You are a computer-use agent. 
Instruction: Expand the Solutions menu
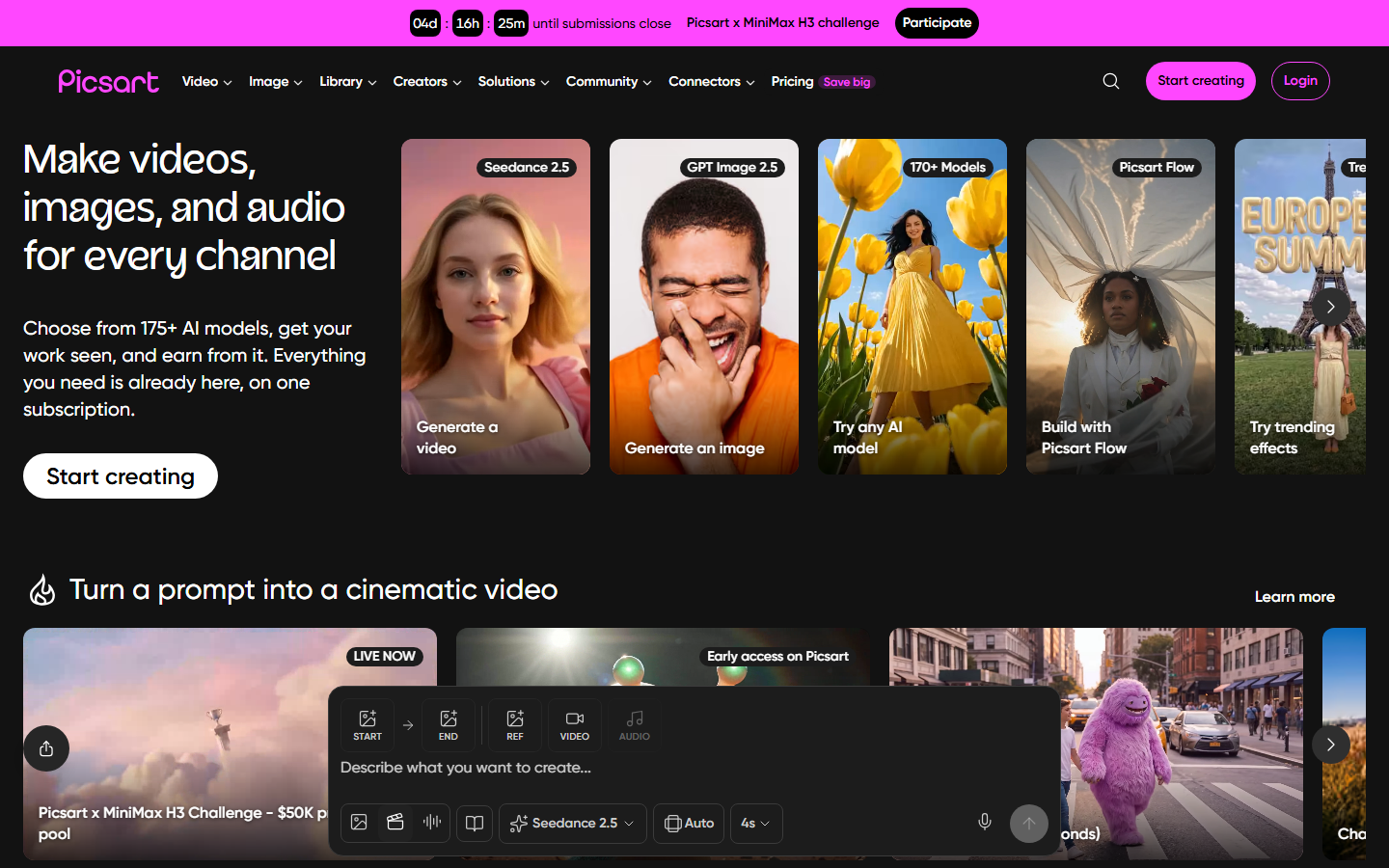tap(513, 82)
